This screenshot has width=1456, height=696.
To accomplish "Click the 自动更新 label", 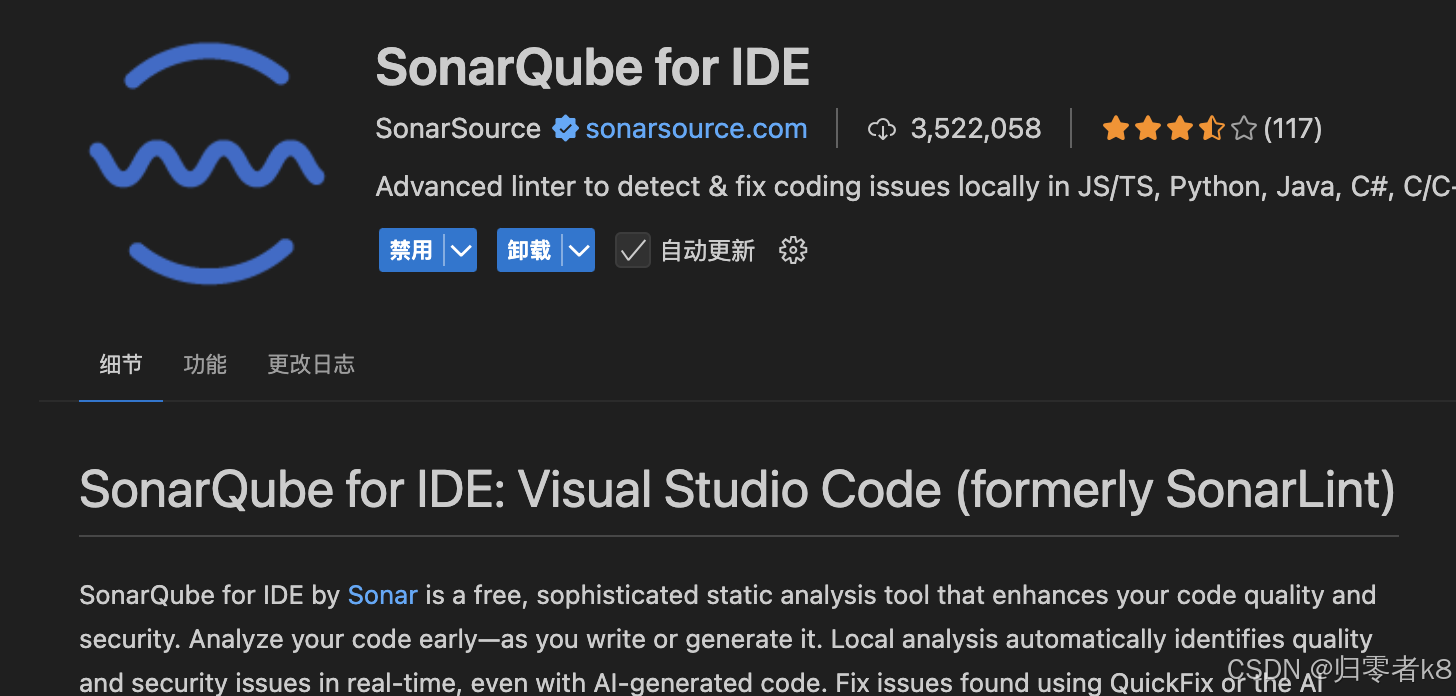I will [x=706, y=250].
